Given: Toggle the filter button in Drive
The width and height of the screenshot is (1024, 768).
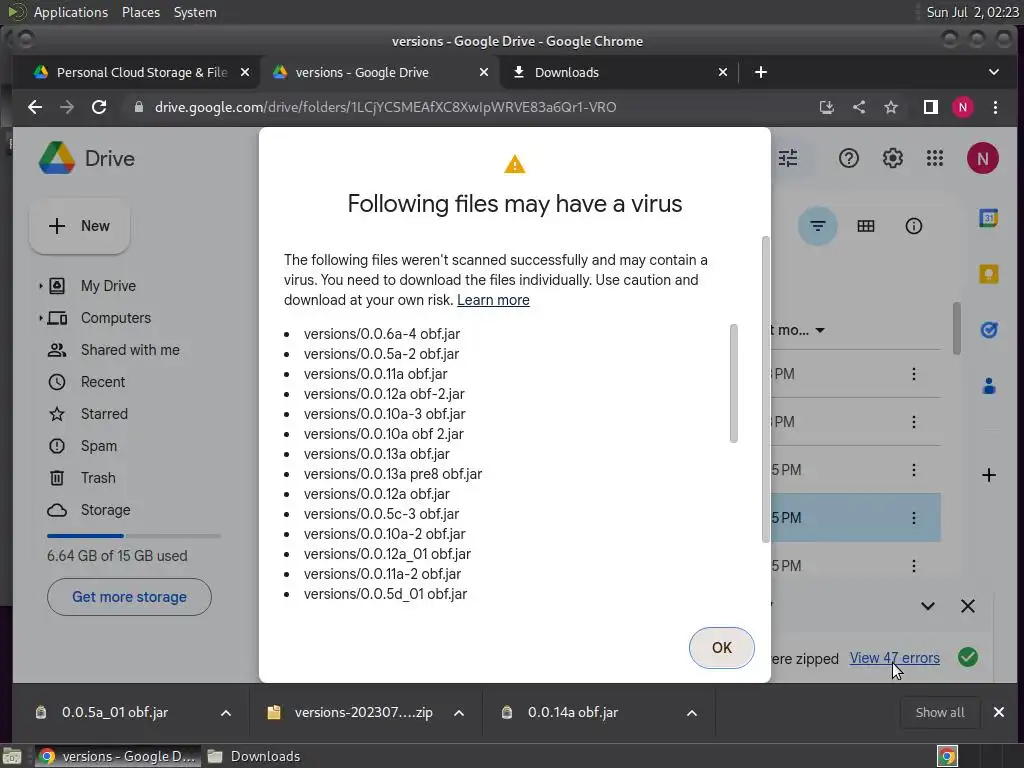Looking at the screenshot, I should coord(817,226).
